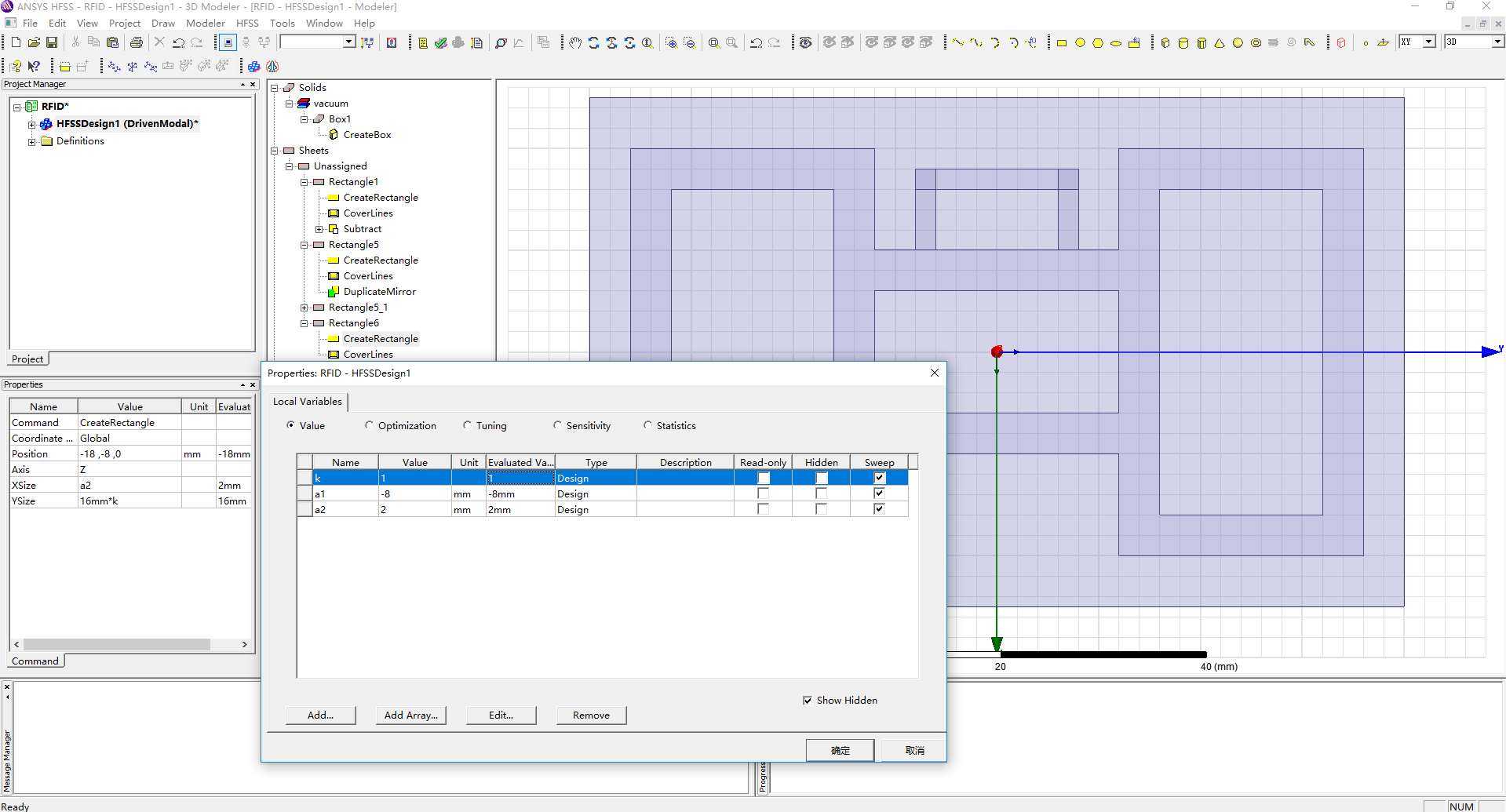Collapse the Sheets tree node
Viewport: 1506px width, 812px height.
click(x=275, y=151)
